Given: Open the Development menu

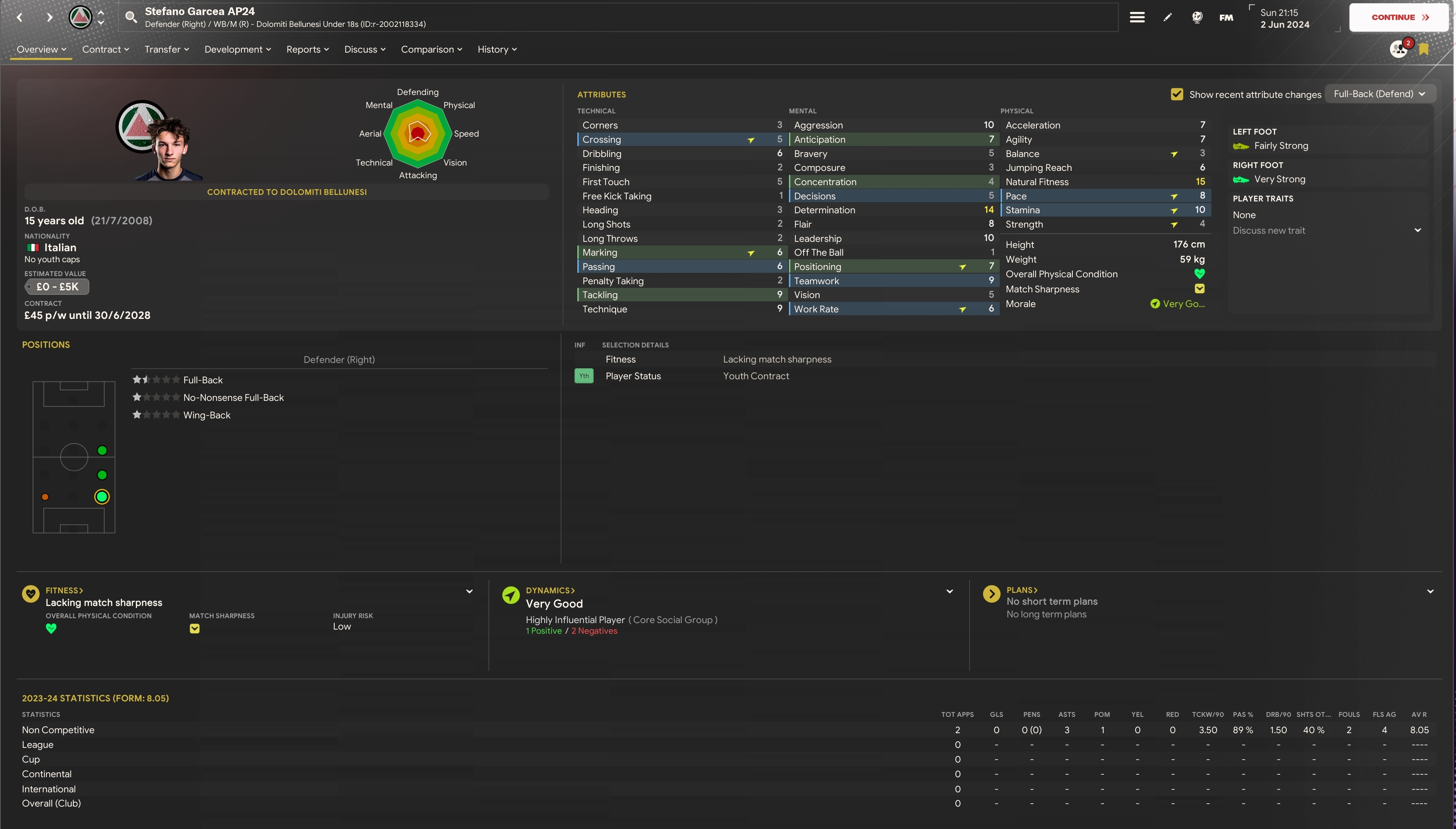Looking at the screenshot, I should [x=237, y=49].
